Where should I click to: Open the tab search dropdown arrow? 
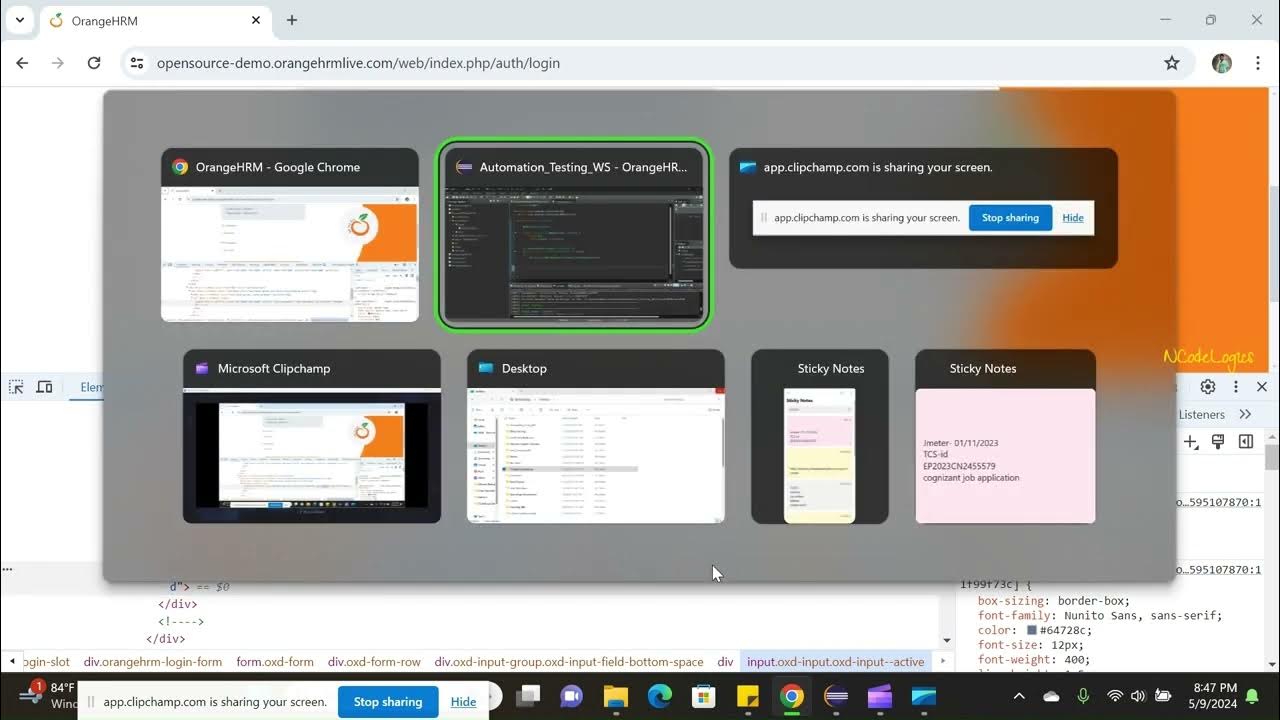(x=19, y=20)
